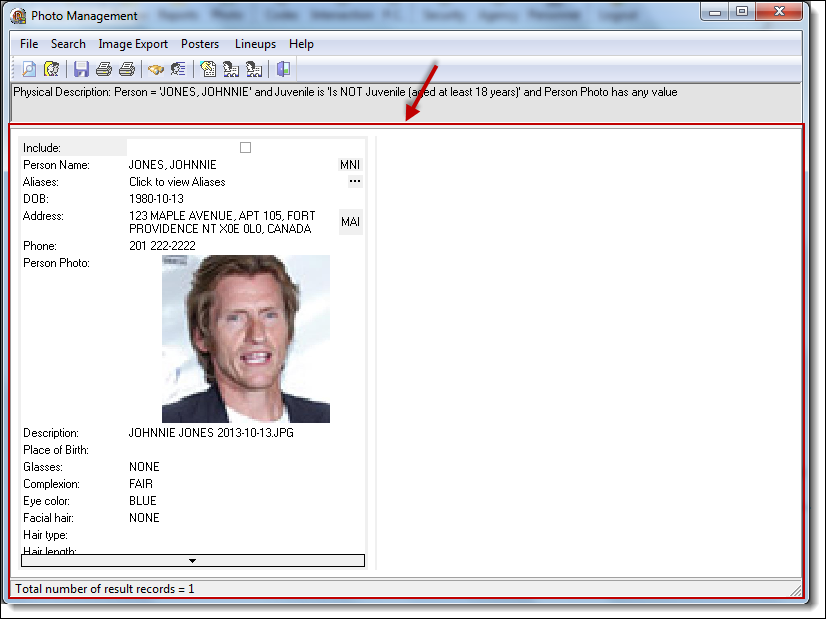Click the new search magnifier toolbar icon
The height and width of the screenshot is (619, 826).
point(29,69)
